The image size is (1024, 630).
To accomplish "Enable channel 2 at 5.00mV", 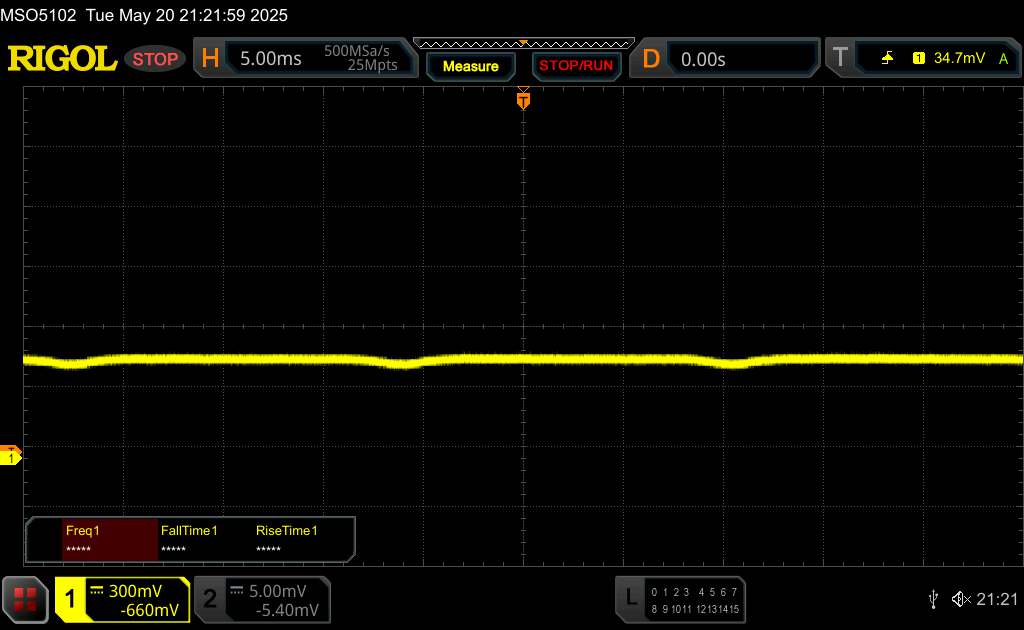I will pos(261,599).
